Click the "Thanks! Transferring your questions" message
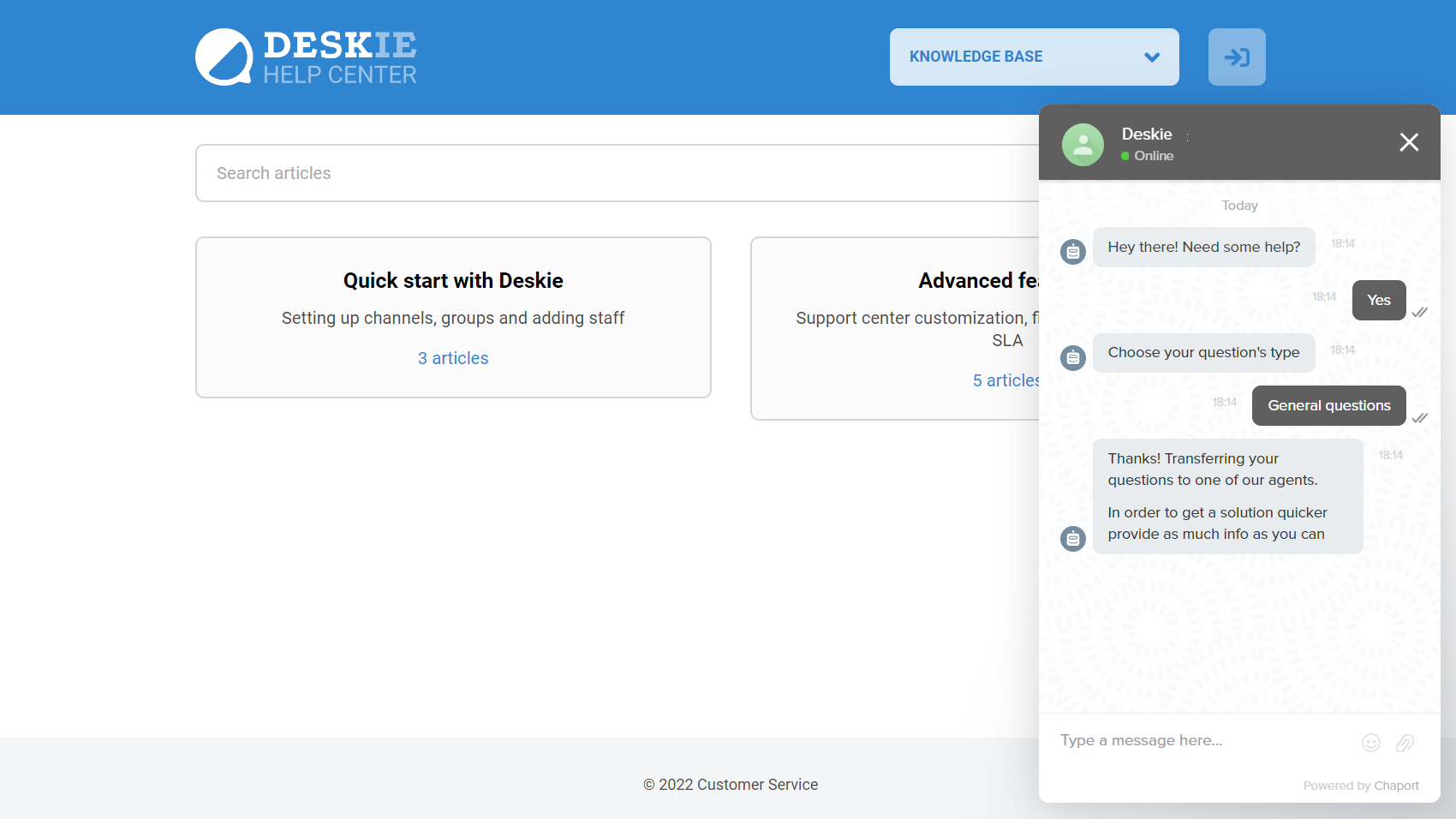 [x=1227, y=496]
